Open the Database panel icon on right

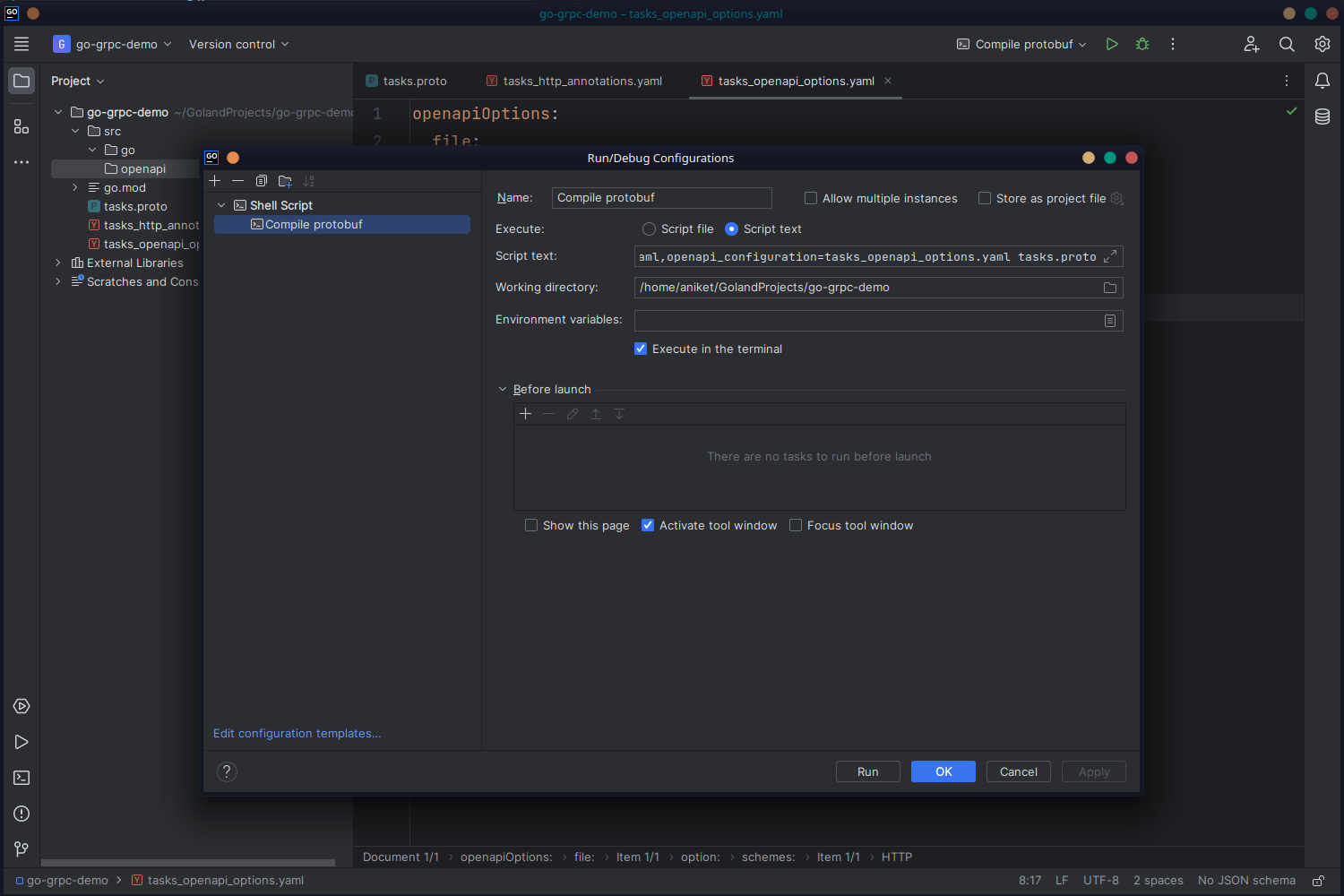point(1322,116)
